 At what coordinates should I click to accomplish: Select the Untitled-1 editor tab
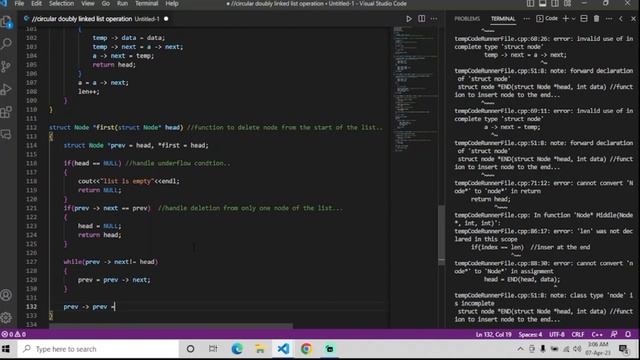coord(96,19)
